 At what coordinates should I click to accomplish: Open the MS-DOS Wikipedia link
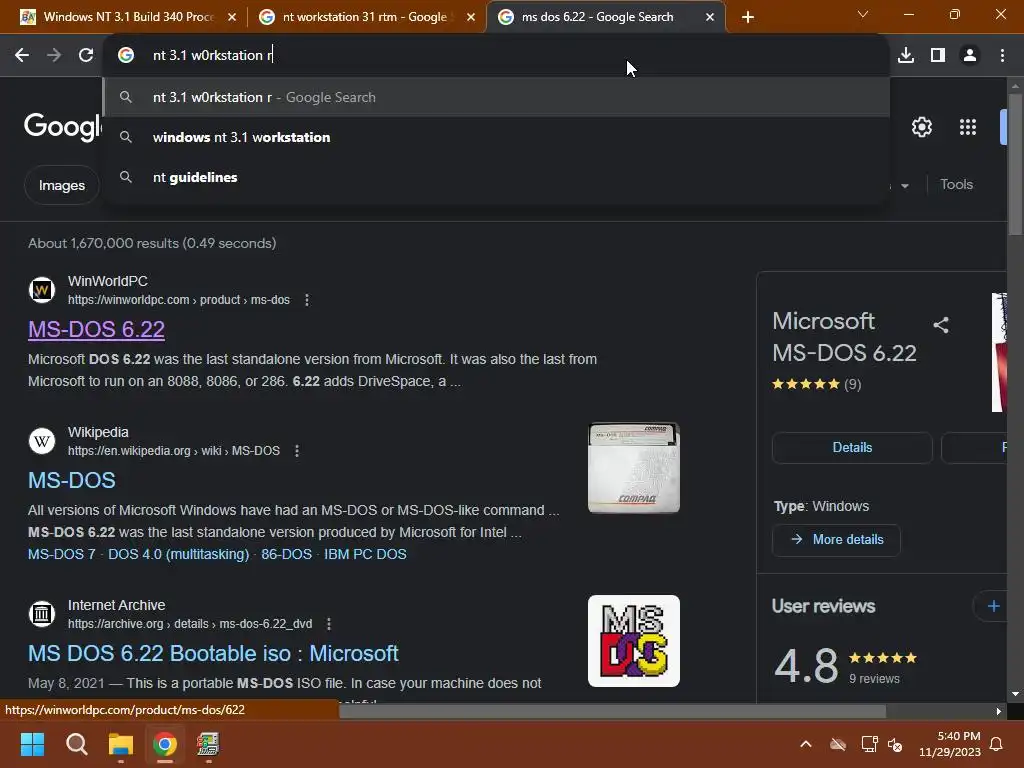pyautogui.click(x=72, y=480)
